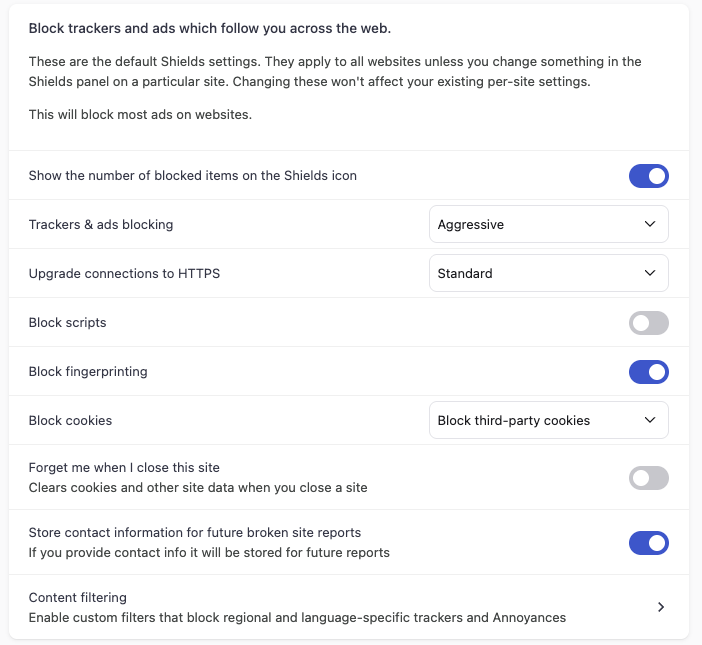The width and height of the screenshot is (702, 645).
Task: Click the down arrow beside Block third-party cookies
Action: coord(650,421)
